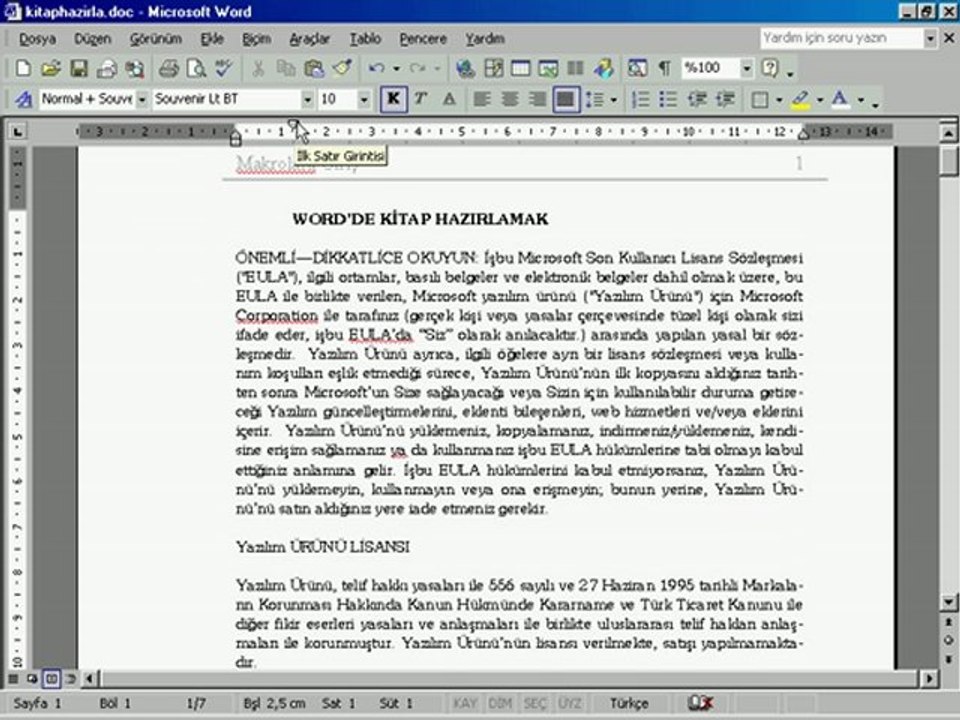
Task: Open the Tablo menu
Action: click(365, 39)
